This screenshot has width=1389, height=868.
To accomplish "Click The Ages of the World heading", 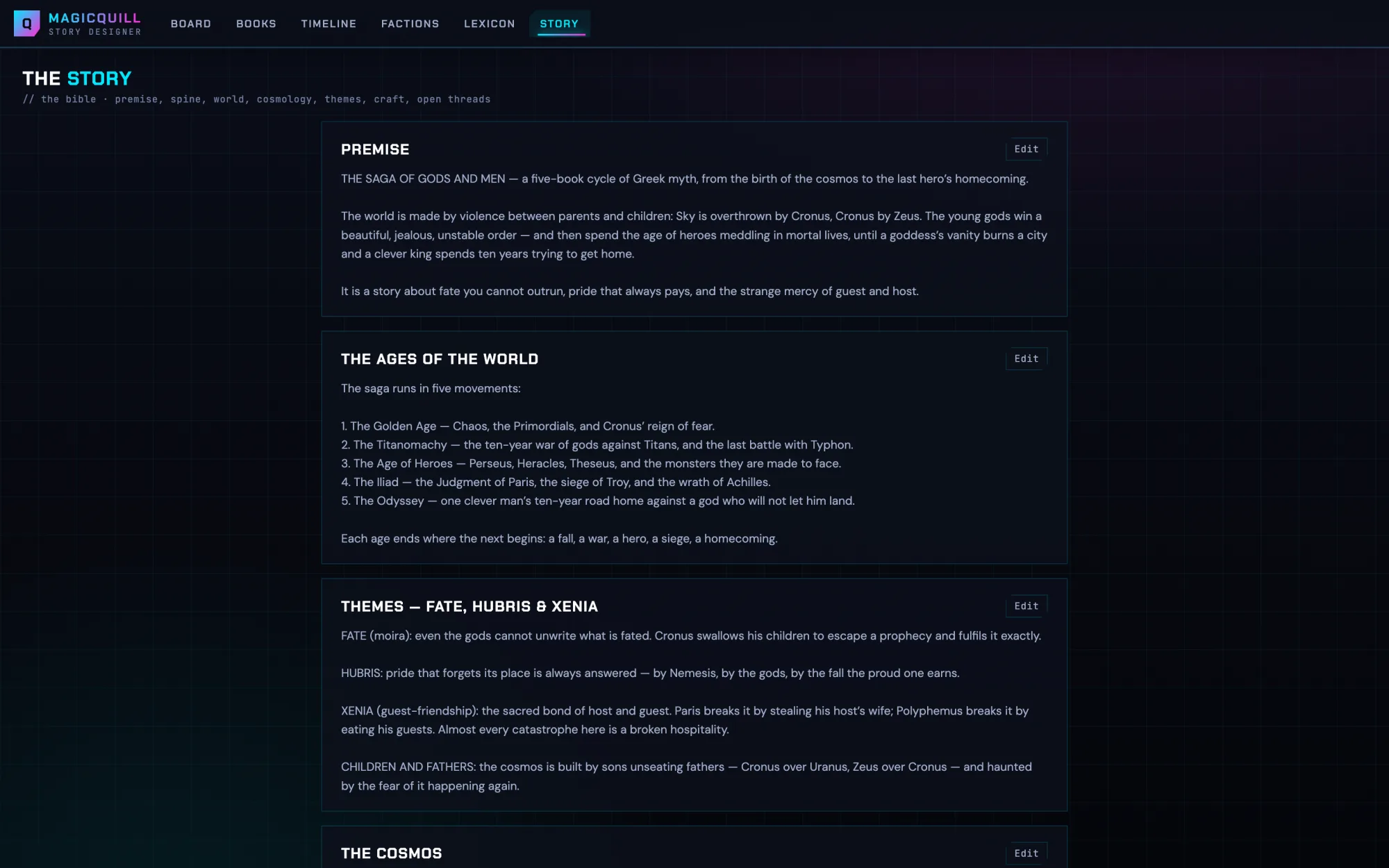I will 440,359.
